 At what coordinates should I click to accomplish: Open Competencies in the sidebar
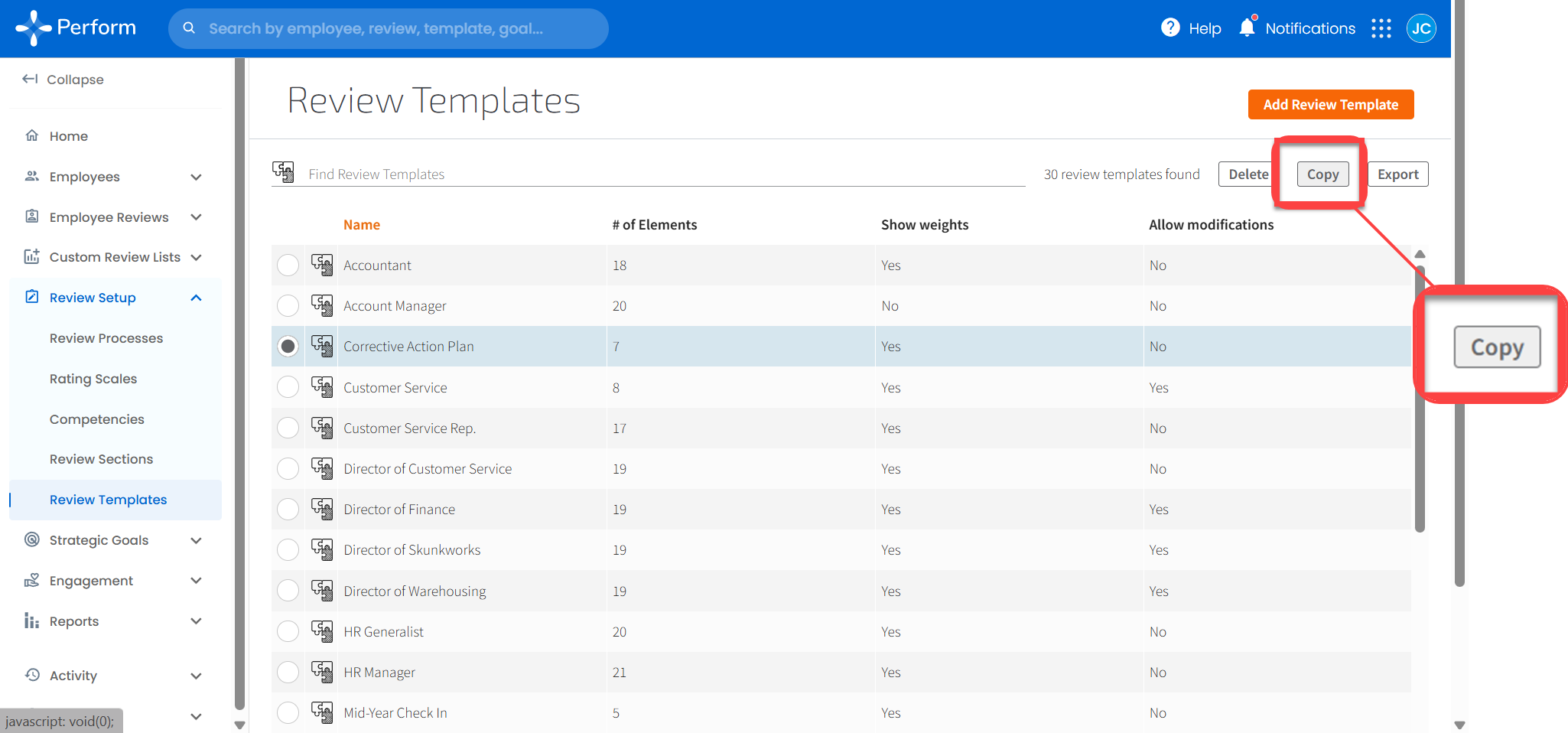click(97, 419)
